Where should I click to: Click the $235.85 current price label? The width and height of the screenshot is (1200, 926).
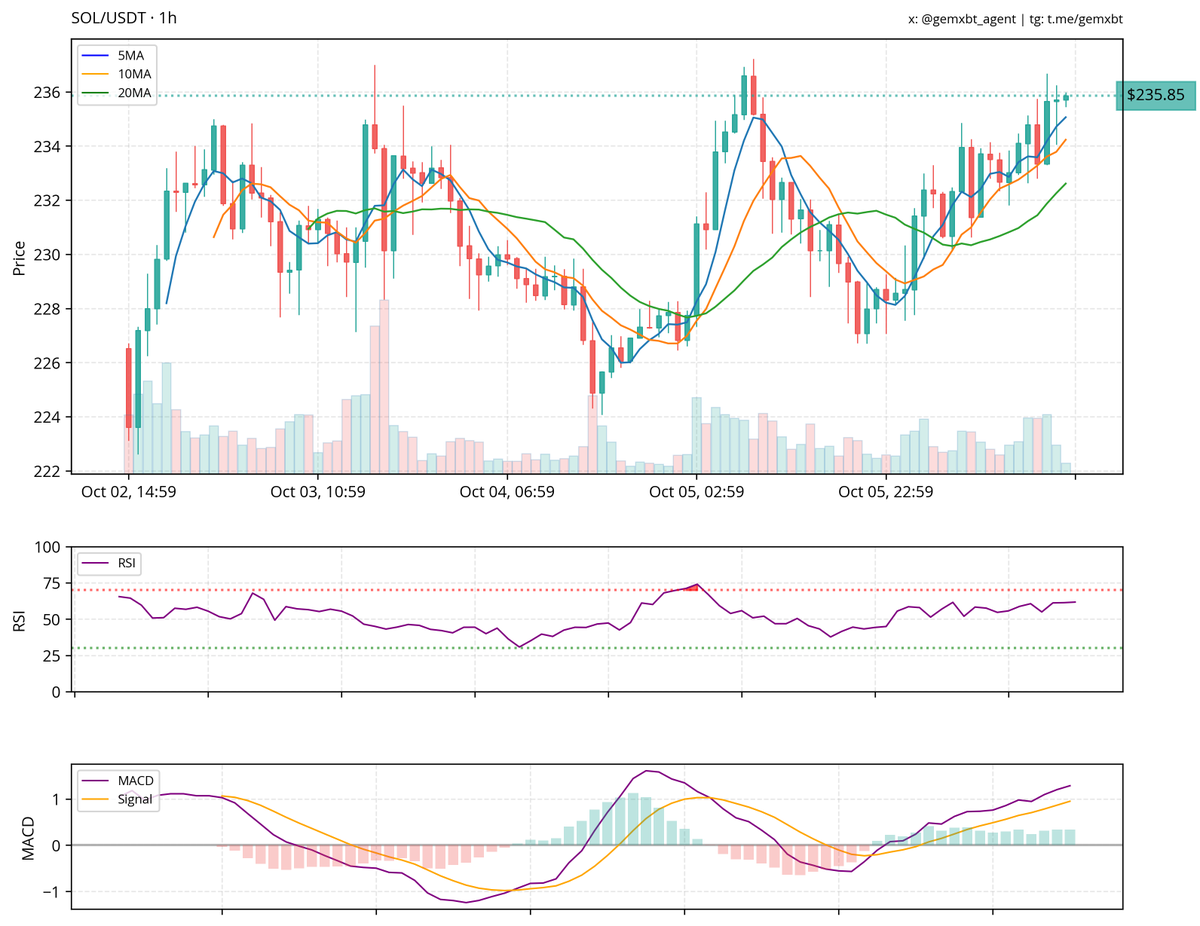(x=1156, y=95)
